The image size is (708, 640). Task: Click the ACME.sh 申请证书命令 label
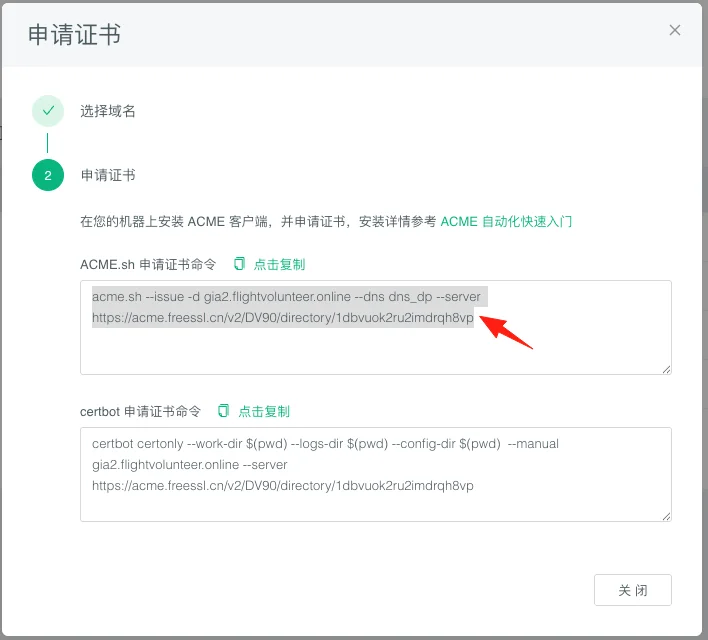point(148,264)
